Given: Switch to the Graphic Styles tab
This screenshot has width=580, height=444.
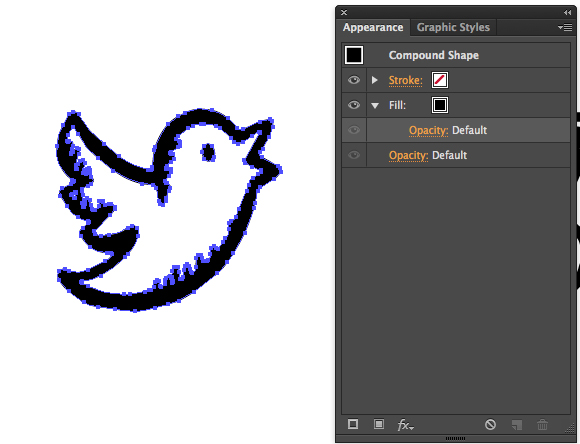Looking at the screenshot, I should point(453,27).
